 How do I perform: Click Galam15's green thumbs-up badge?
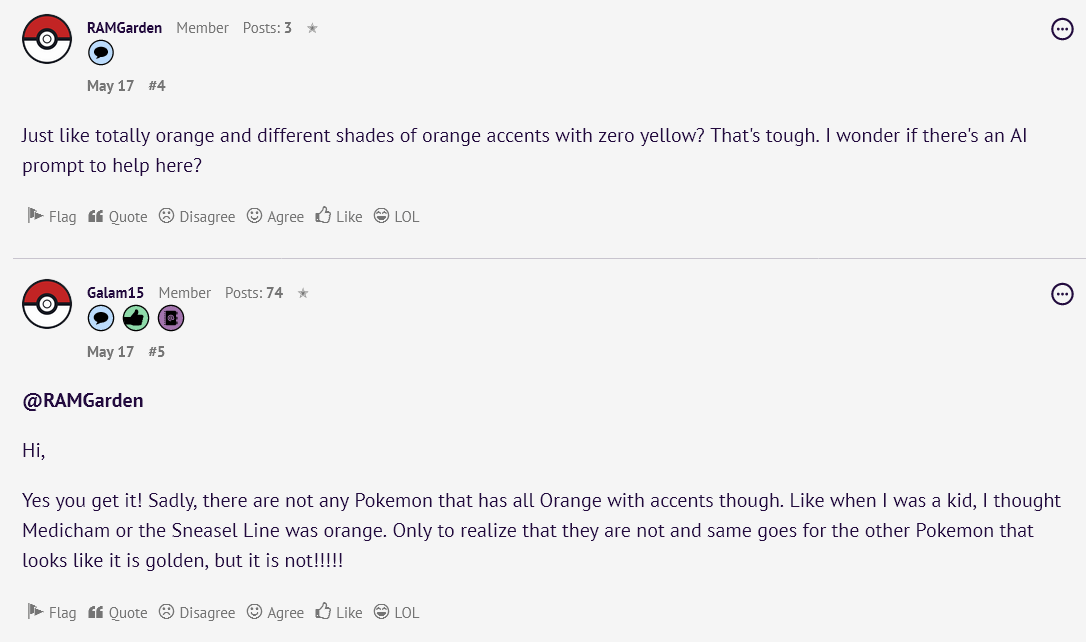136,318
